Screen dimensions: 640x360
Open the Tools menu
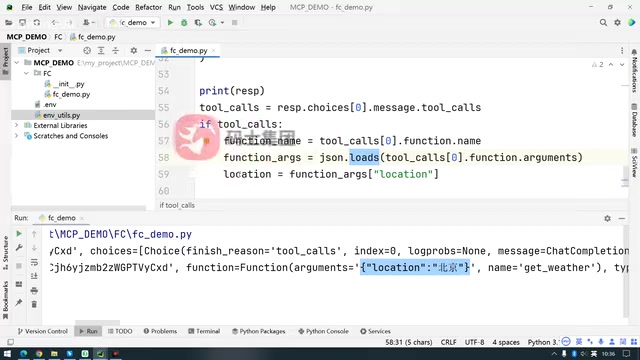195,7
